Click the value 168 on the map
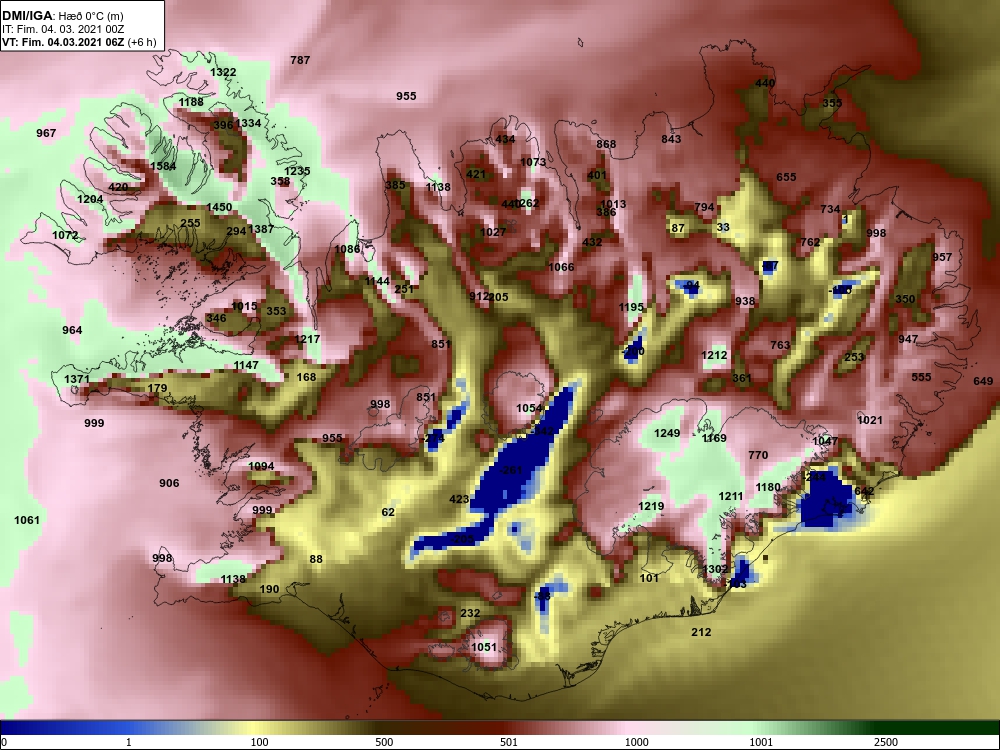Screen dimensions: 1000x750 coord(306,377)
